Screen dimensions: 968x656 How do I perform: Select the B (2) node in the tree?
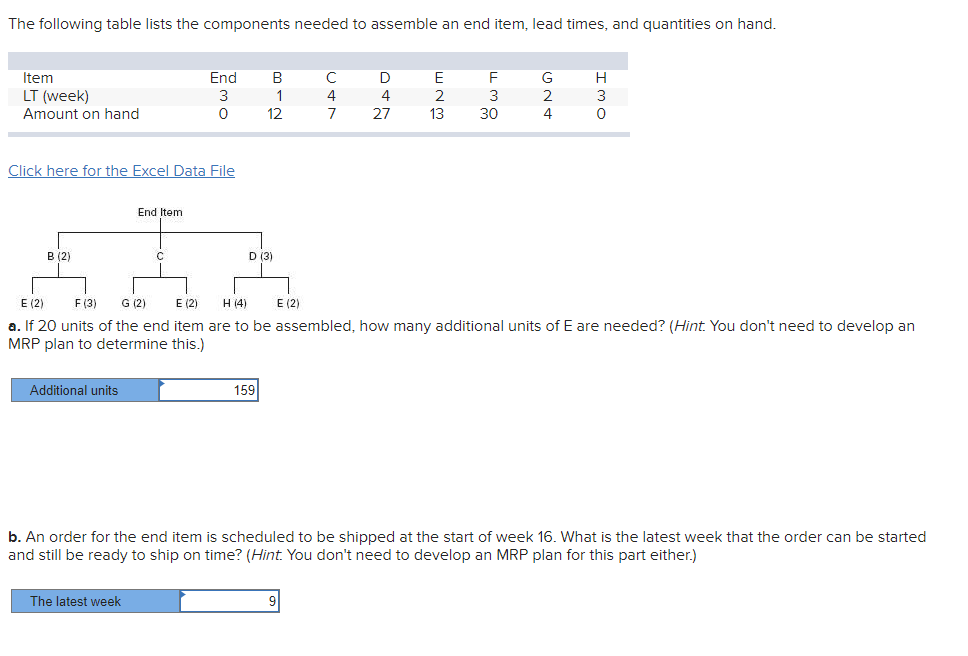pos(57,256)
